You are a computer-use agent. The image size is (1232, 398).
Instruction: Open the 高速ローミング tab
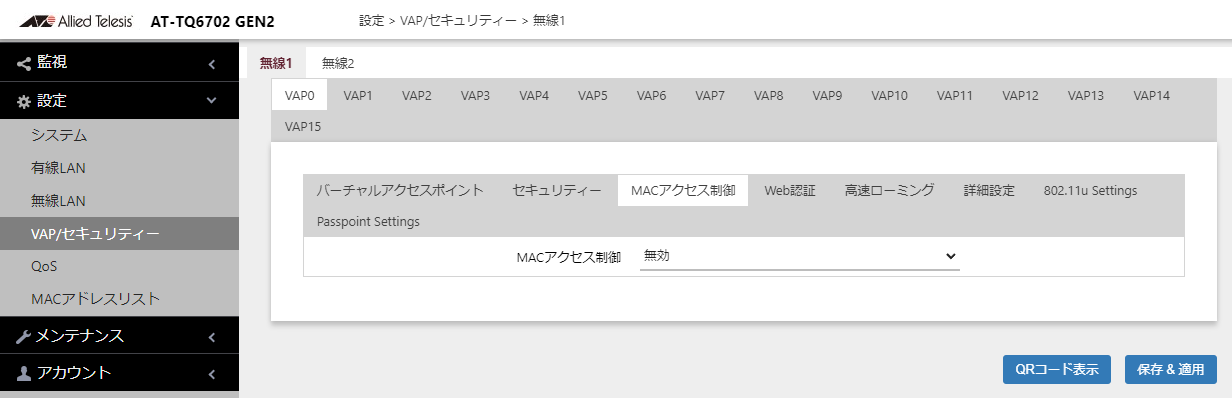click(889, 190)
